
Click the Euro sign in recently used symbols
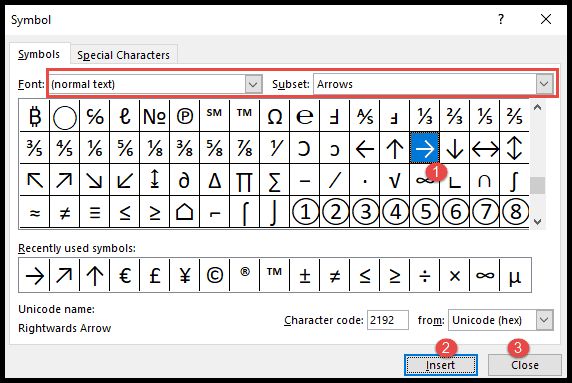[125, 275]
